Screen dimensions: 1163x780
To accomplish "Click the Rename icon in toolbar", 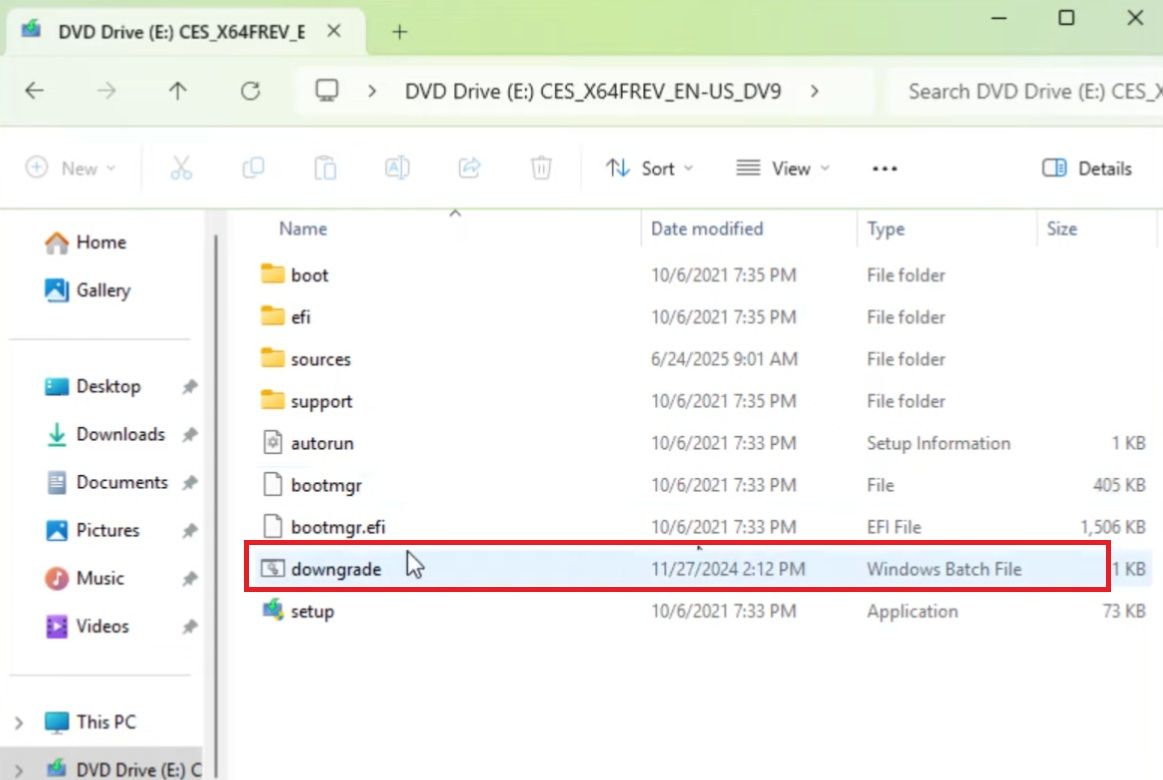I will tap(397, 168).
